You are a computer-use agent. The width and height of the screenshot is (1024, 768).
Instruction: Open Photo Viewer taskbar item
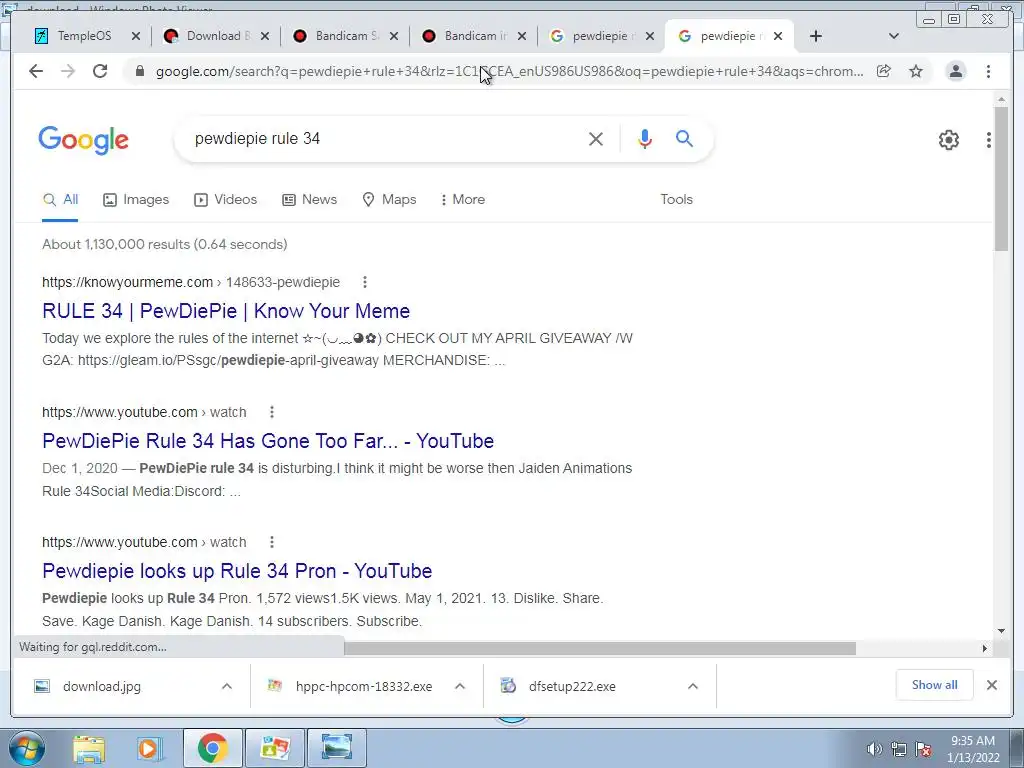tap(336, 748)
